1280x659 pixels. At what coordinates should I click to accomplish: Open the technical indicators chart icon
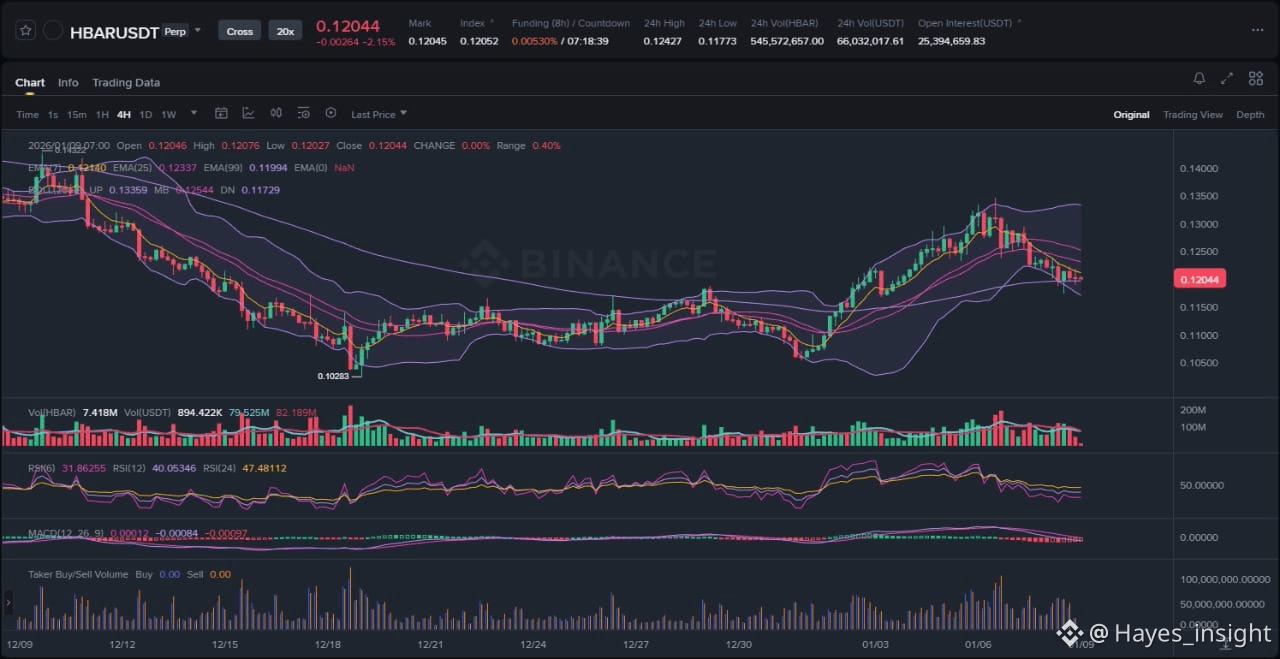[x=248, y=113]
